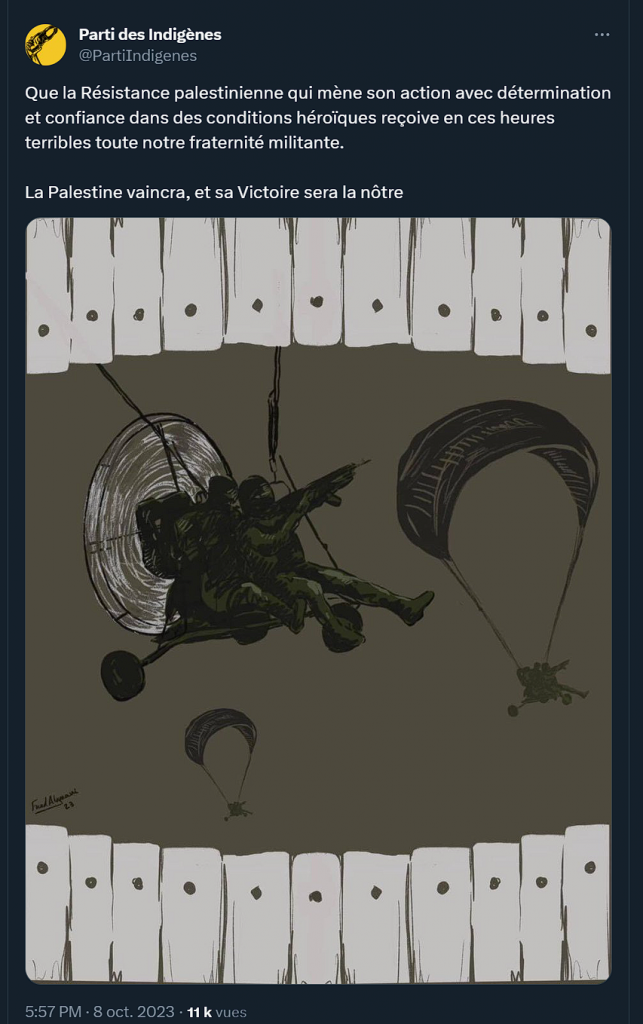Open the three-dot more options menu
643x1024 pixels.
tap(602, 35)
